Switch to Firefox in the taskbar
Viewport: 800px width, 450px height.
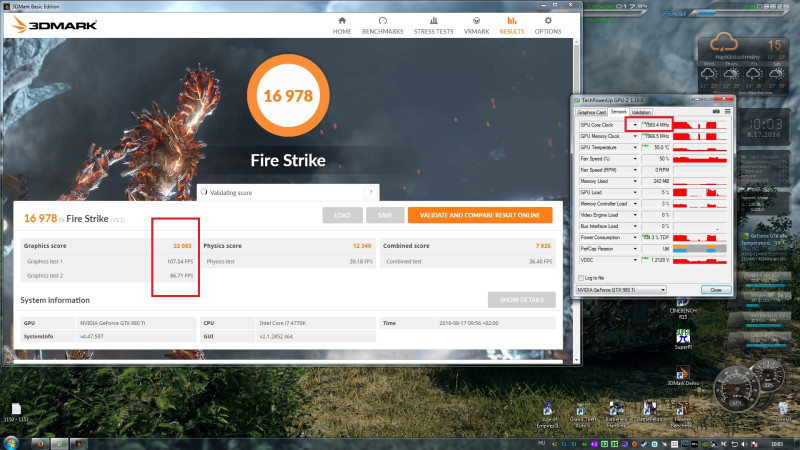tap(40, 444)
